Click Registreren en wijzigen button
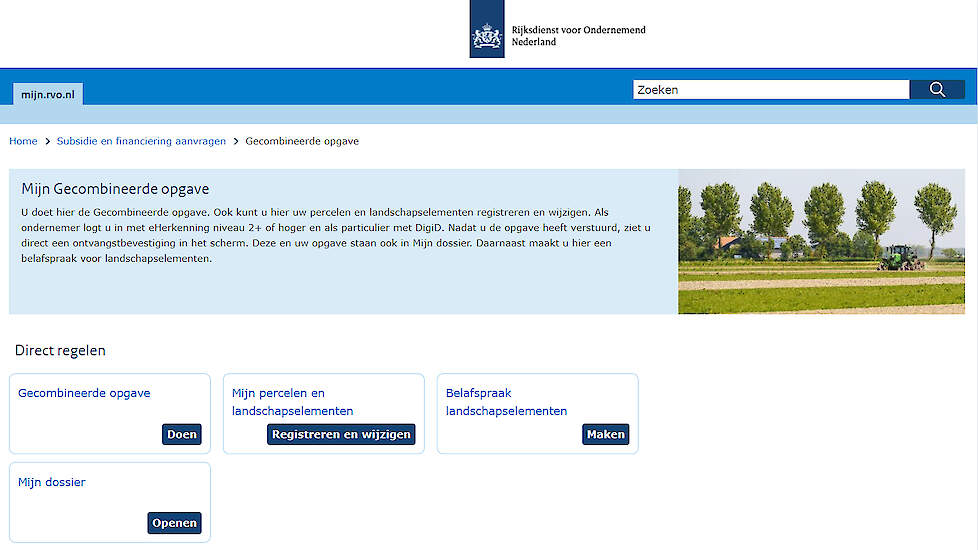The image size is (978, 550). (341, 434)
